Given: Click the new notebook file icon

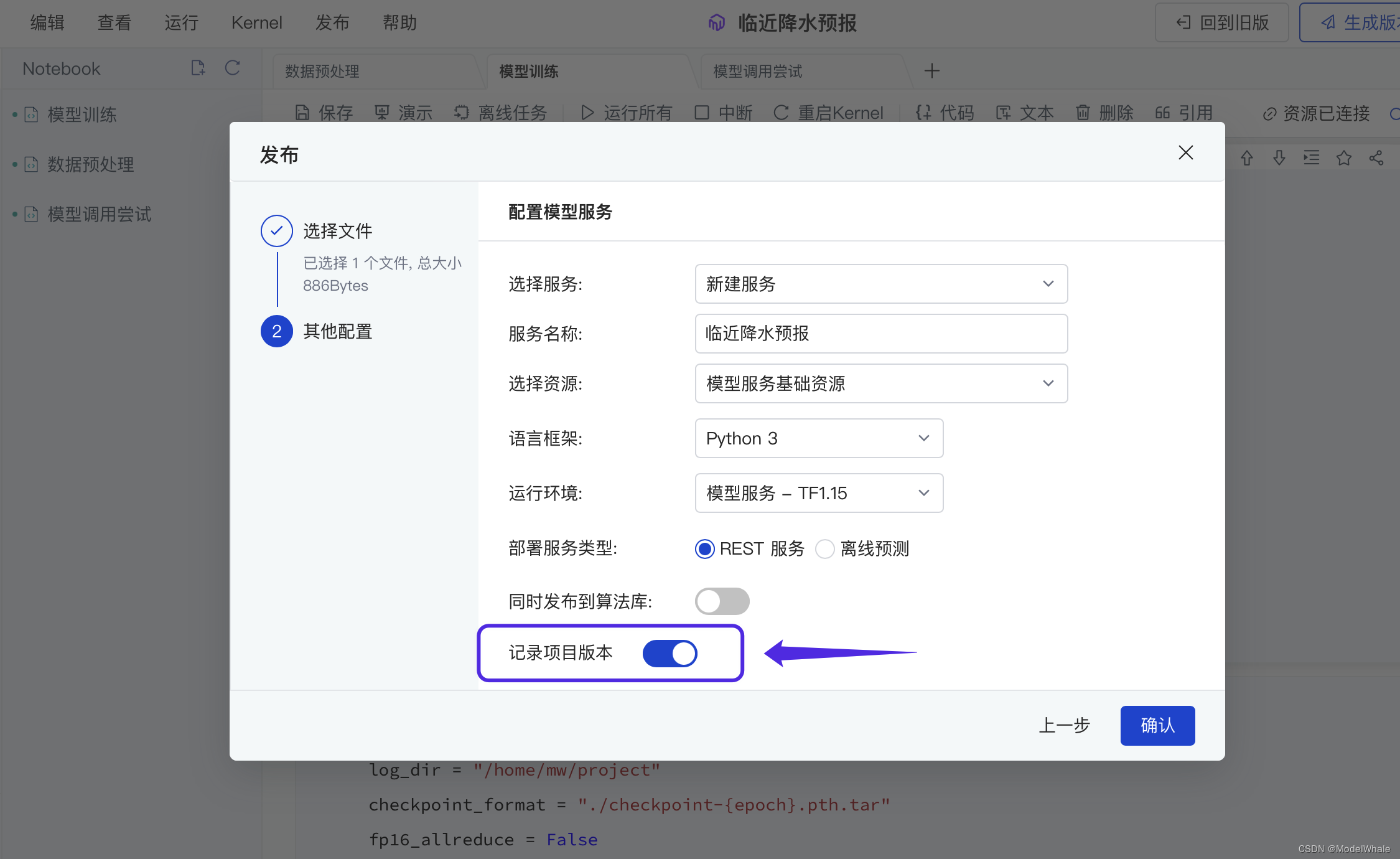Looking at the screenshot, I should (198, 68).
